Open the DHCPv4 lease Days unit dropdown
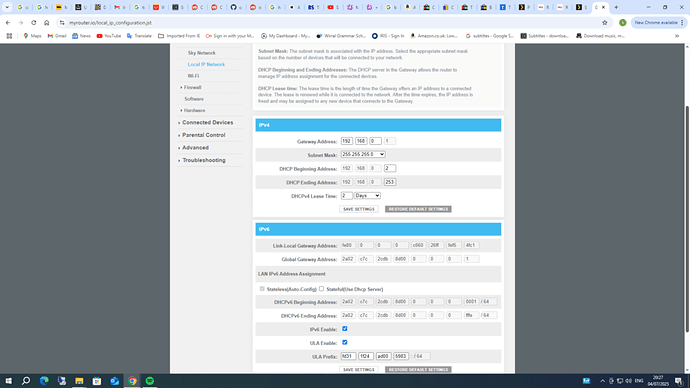690x388 pixels. [x=367, y=196]
